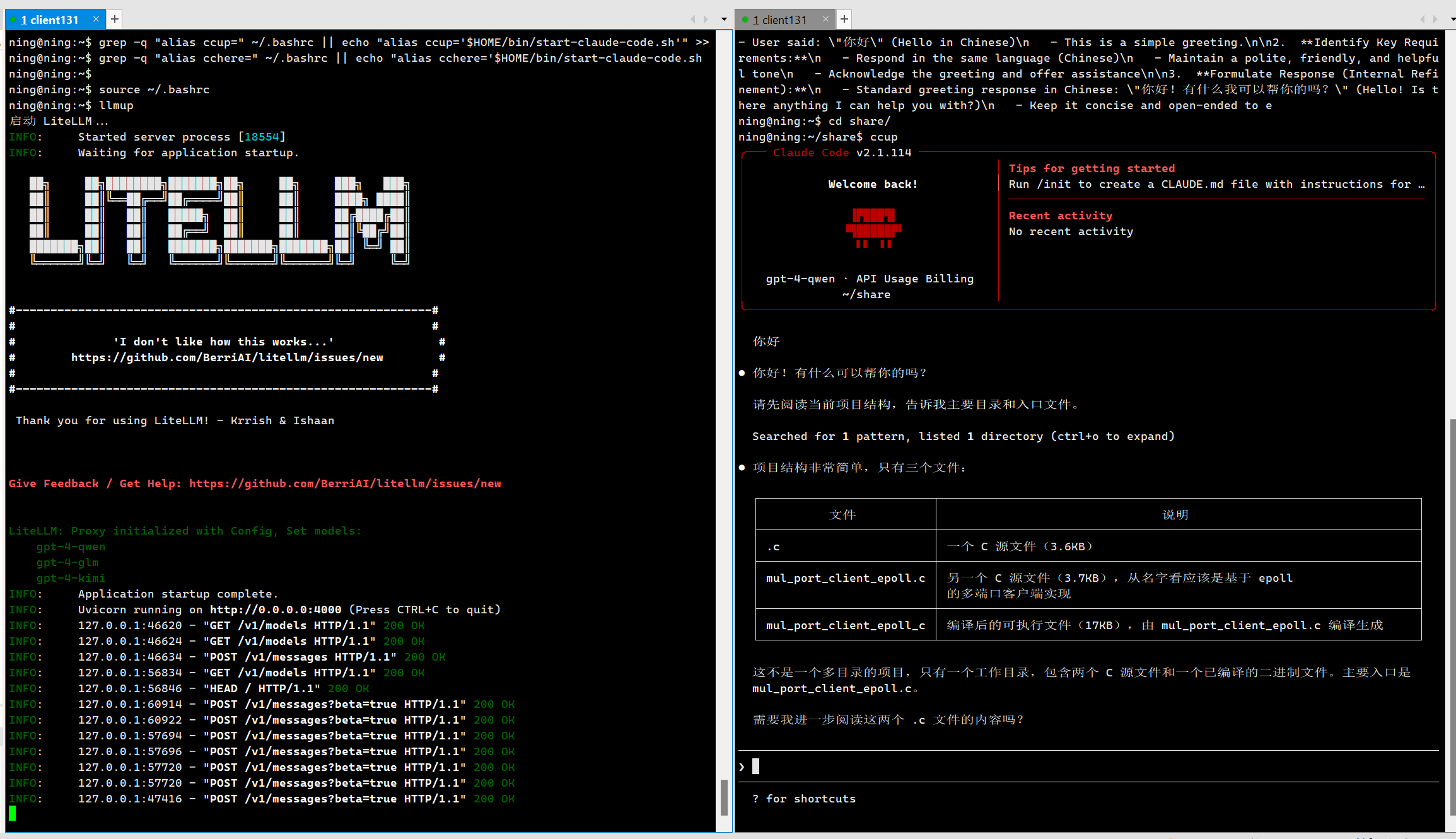Click the 'cd share/' command line
This screenshot has width=1456, height=839.
click(x=815, y=121)
